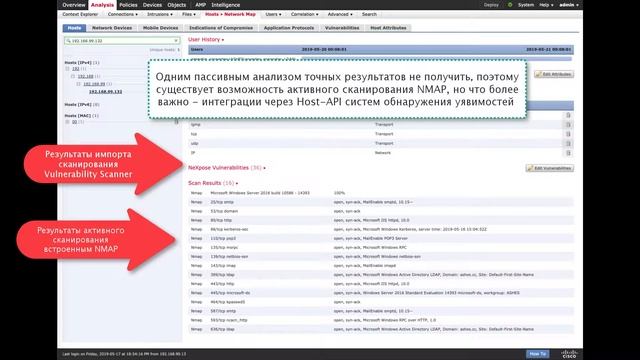Screen dimensions: 640x360
Task: Expand the Connections submenu
Action: 122,14
